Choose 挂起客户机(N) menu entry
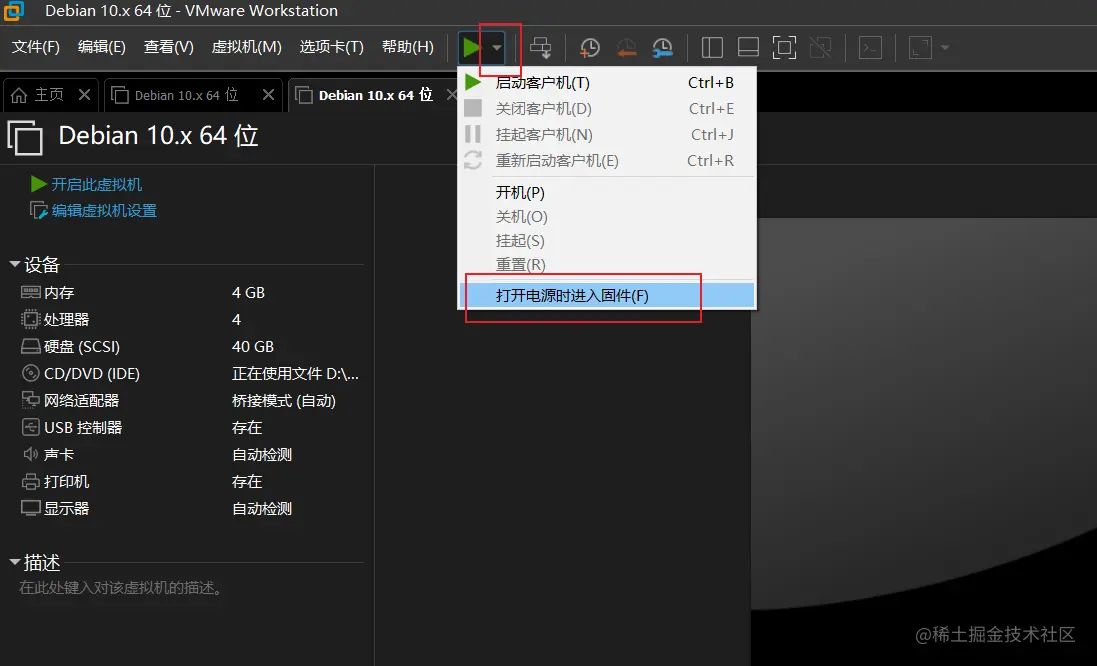 607,134
